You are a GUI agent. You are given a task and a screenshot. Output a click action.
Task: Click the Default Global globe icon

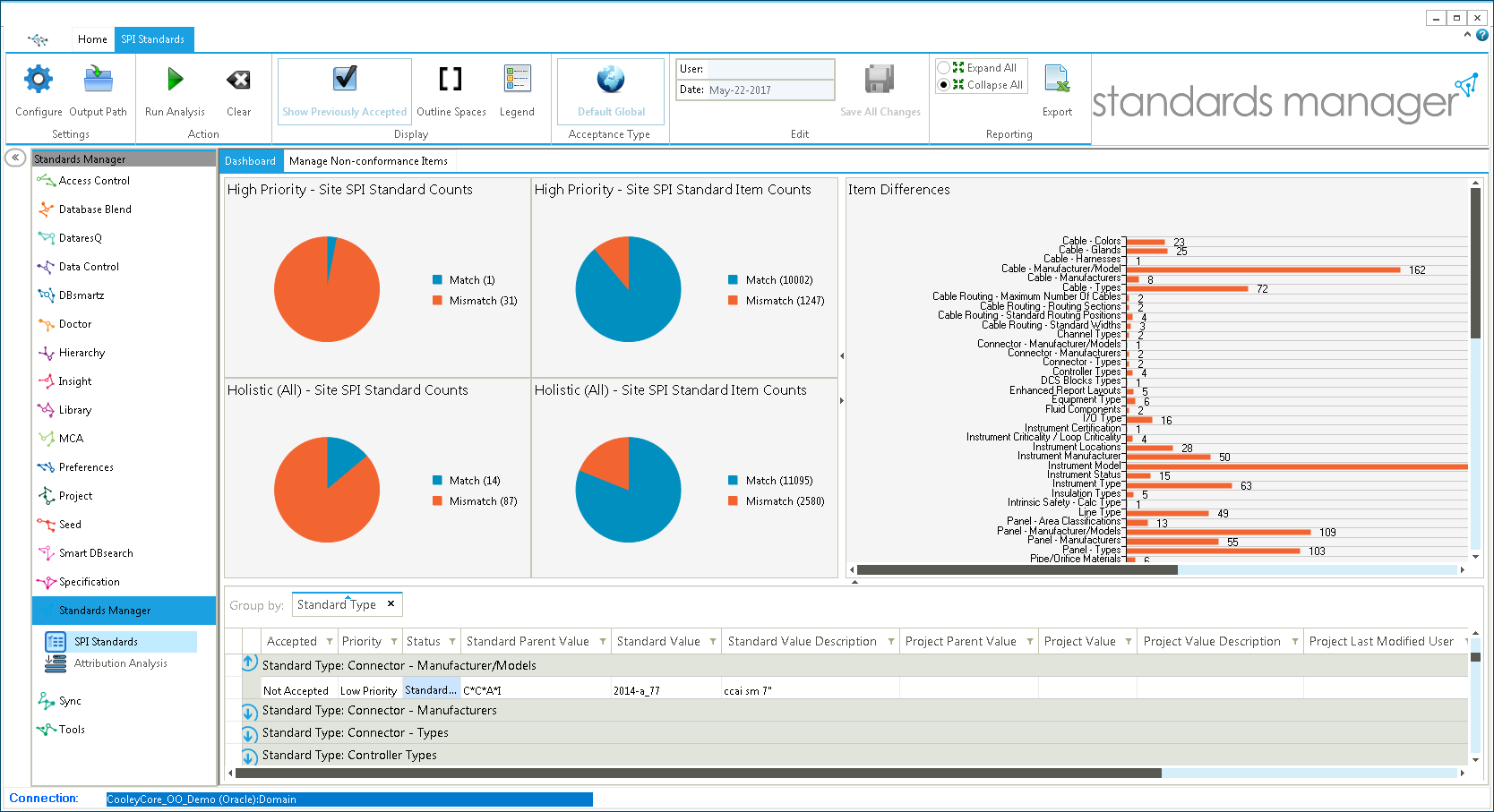[x=611, y=80]
